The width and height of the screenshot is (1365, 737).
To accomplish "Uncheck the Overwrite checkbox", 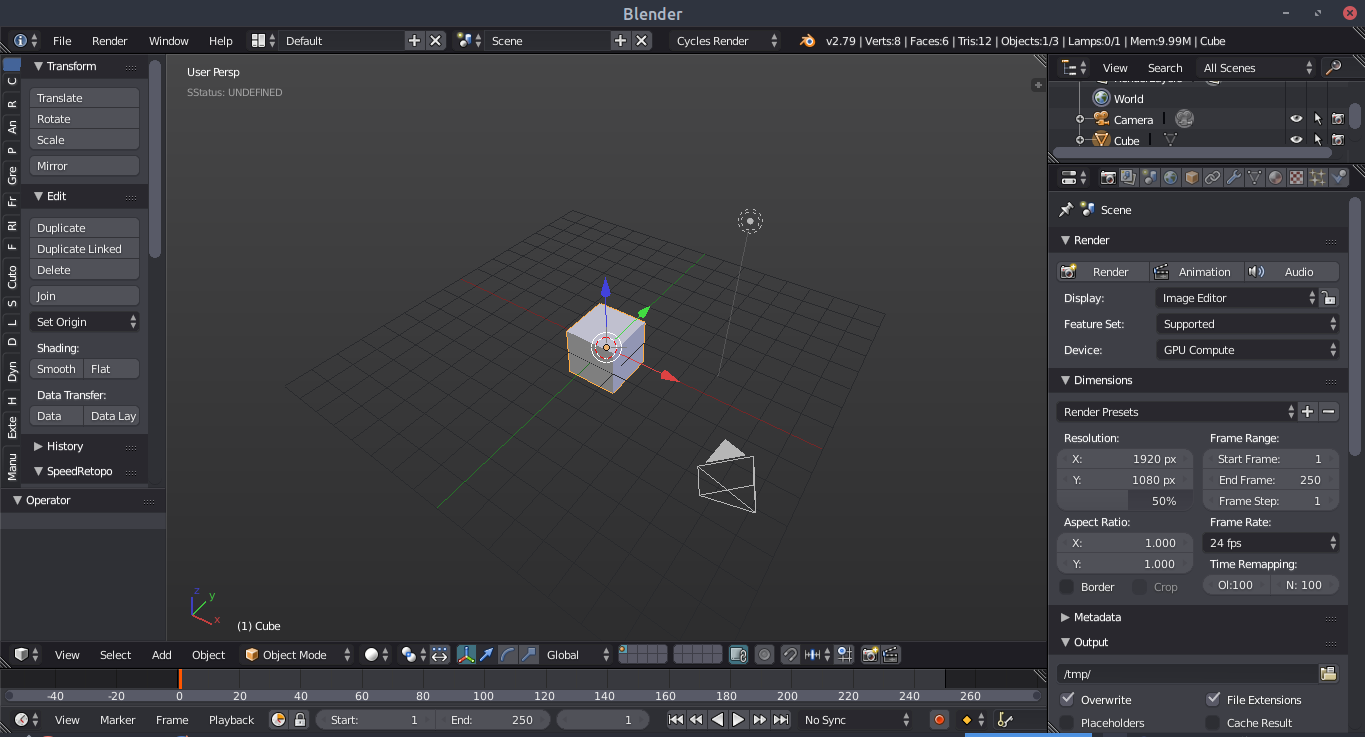I will 1068,699.
